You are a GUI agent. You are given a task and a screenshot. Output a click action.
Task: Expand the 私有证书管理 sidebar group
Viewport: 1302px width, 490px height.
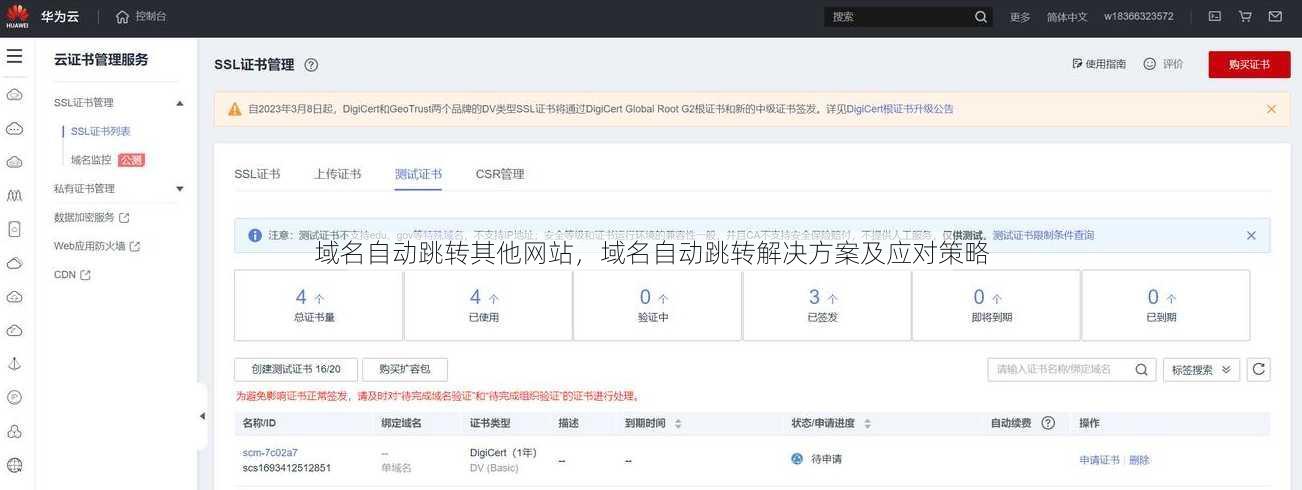tap(180, 188)
